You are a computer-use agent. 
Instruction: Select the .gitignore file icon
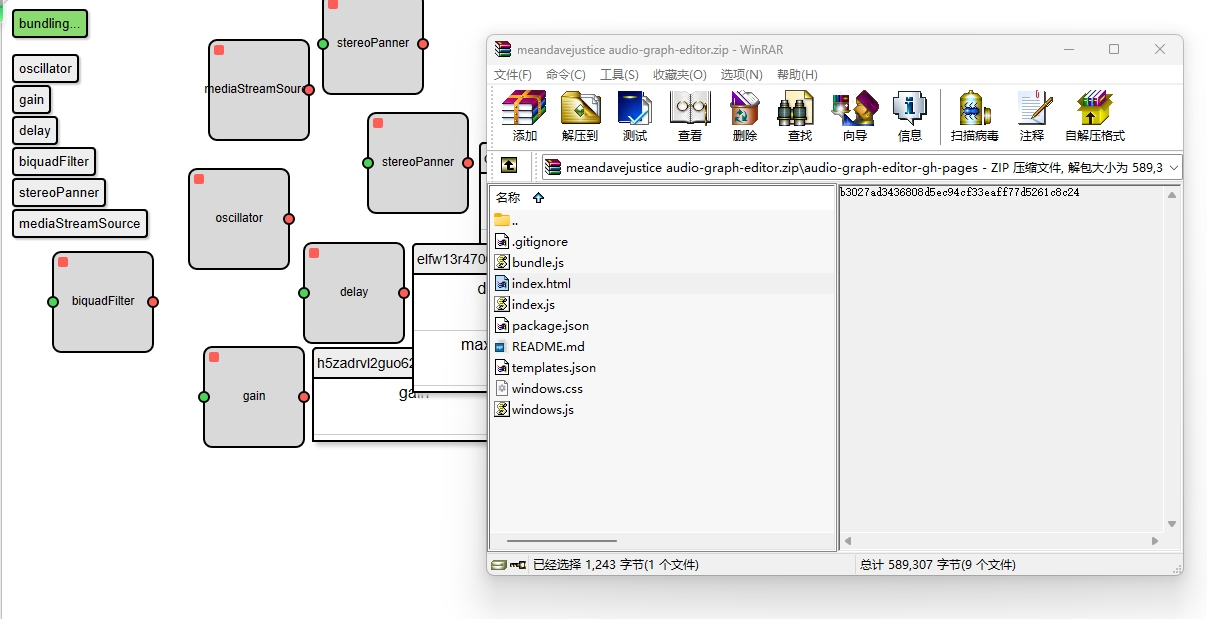pos(502,241)
